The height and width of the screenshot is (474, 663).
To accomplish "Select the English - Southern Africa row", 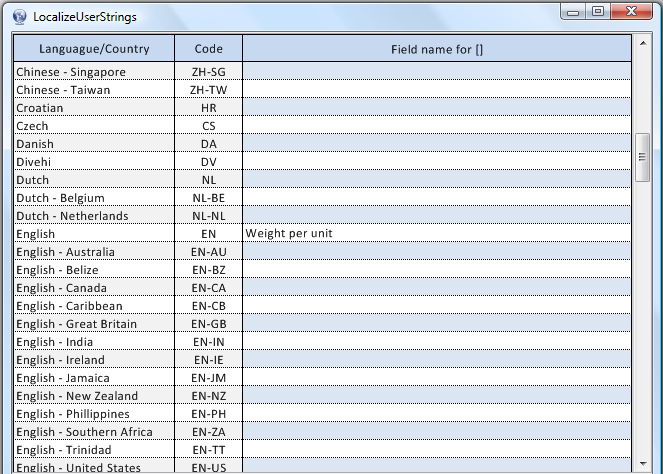I will point(94,432).
